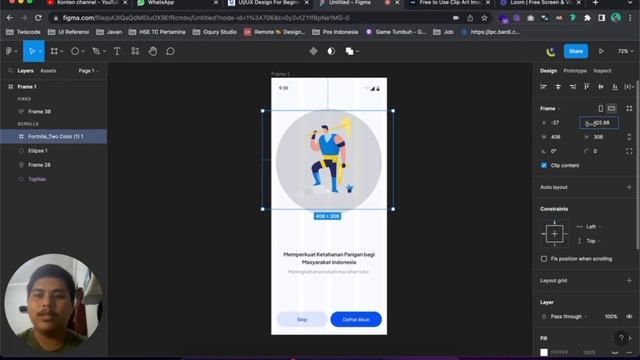640x360 pixels.
Task: Click the white Fill color swatch
Action: (x=544, y=352)
